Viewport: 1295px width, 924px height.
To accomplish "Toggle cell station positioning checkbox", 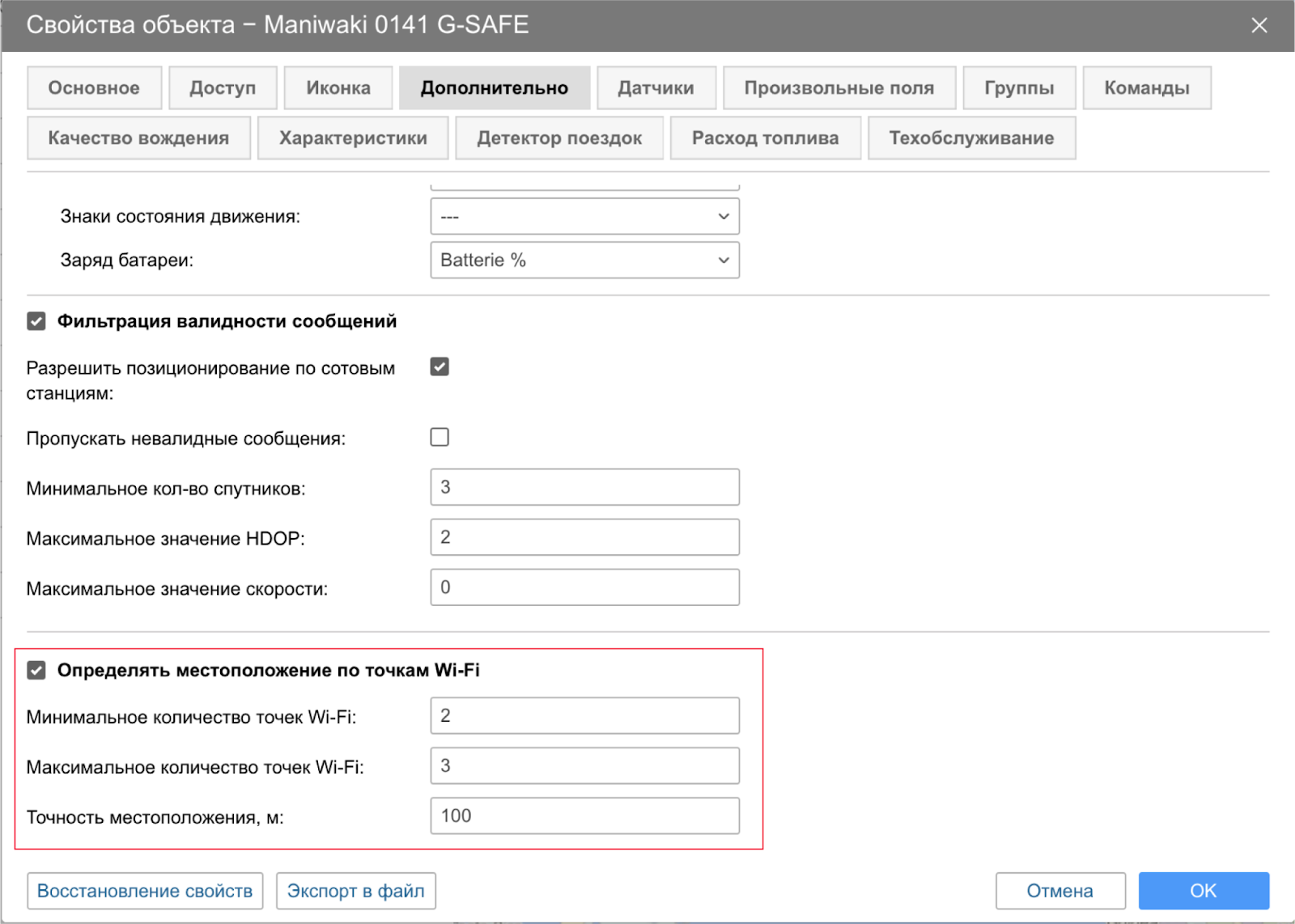I will tap(439, 367).
